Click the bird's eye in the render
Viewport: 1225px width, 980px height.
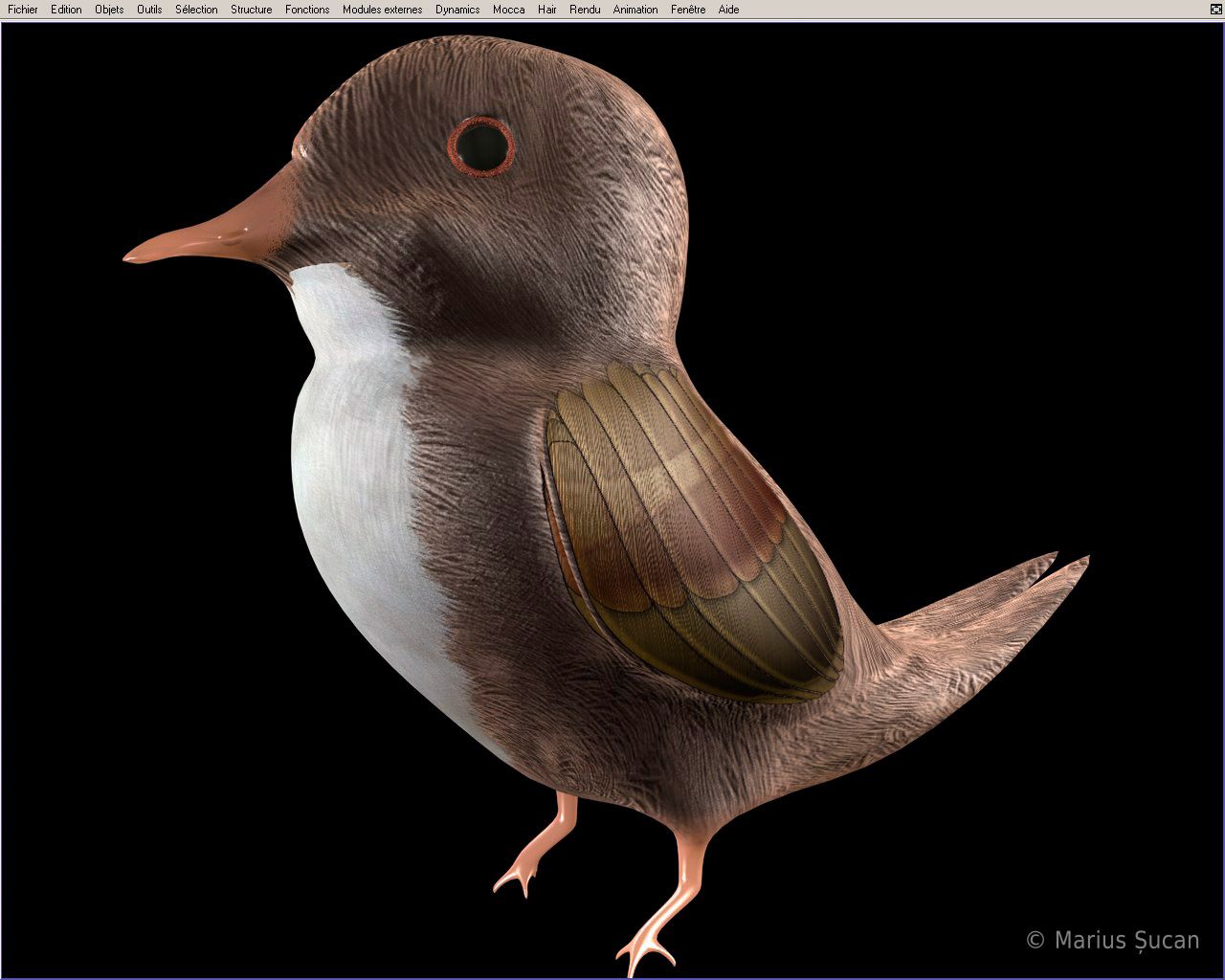click(480, 146)
